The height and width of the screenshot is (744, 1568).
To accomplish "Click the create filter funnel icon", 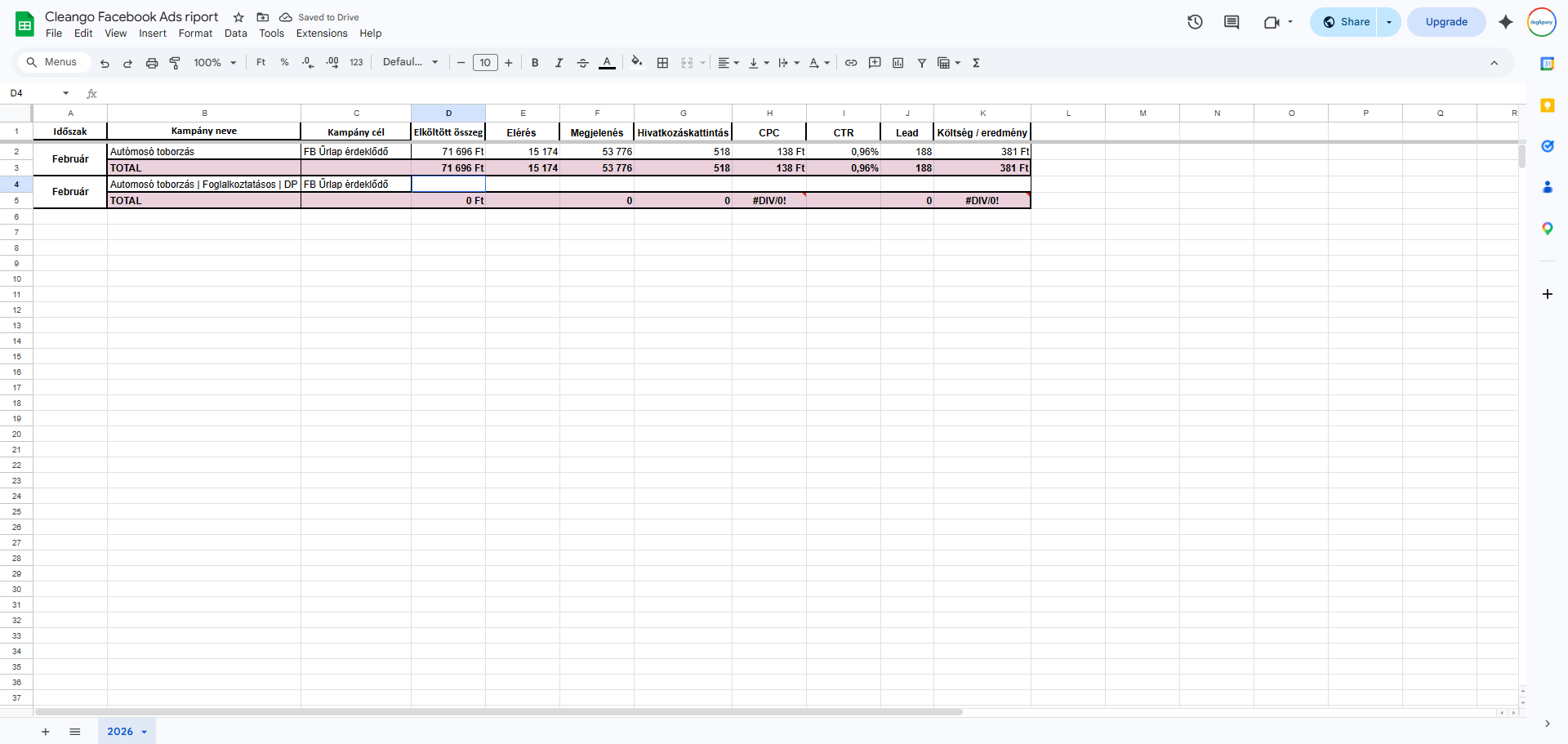I will point(921,63).
